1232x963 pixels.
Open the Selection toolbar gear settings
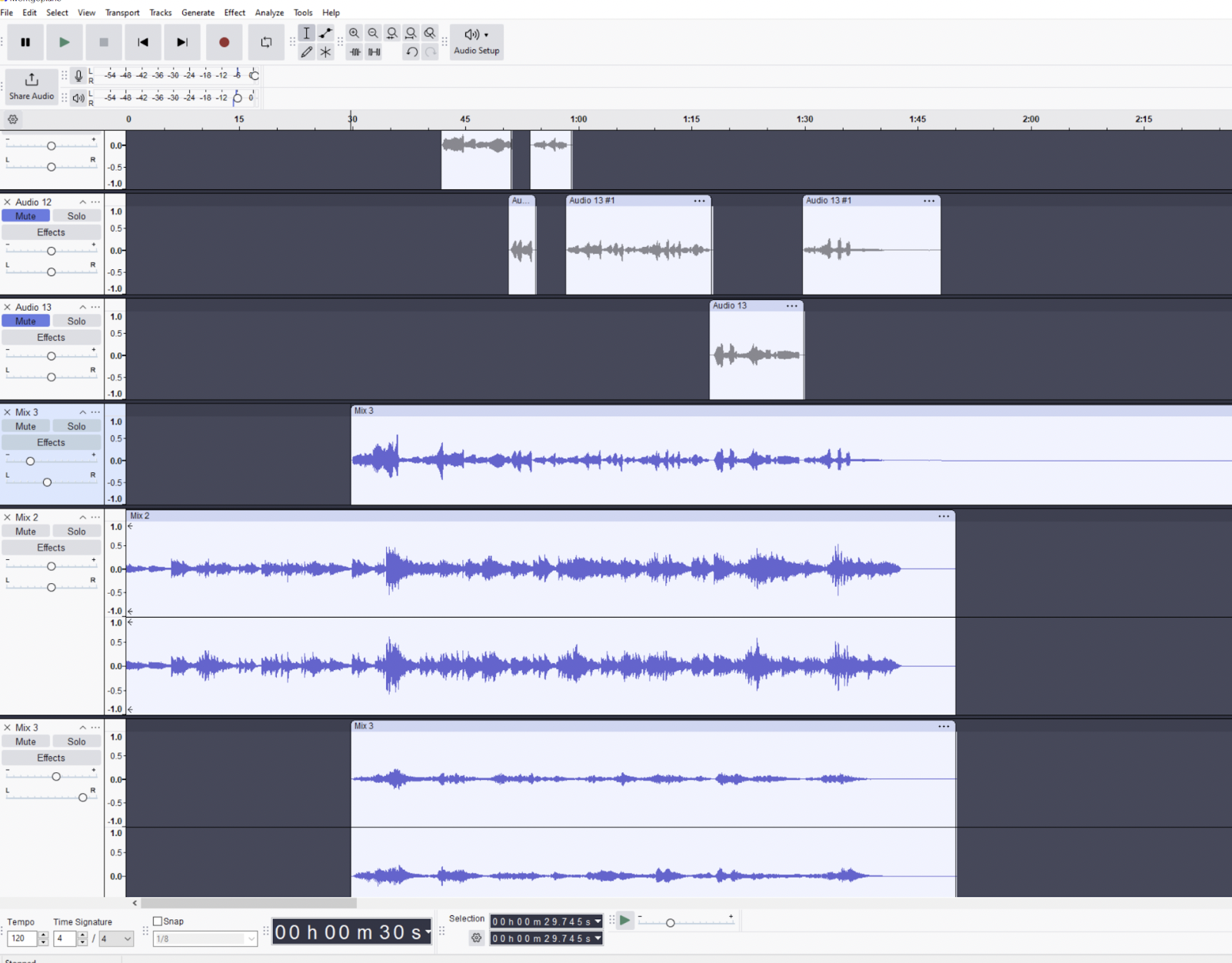pos(477,938)
